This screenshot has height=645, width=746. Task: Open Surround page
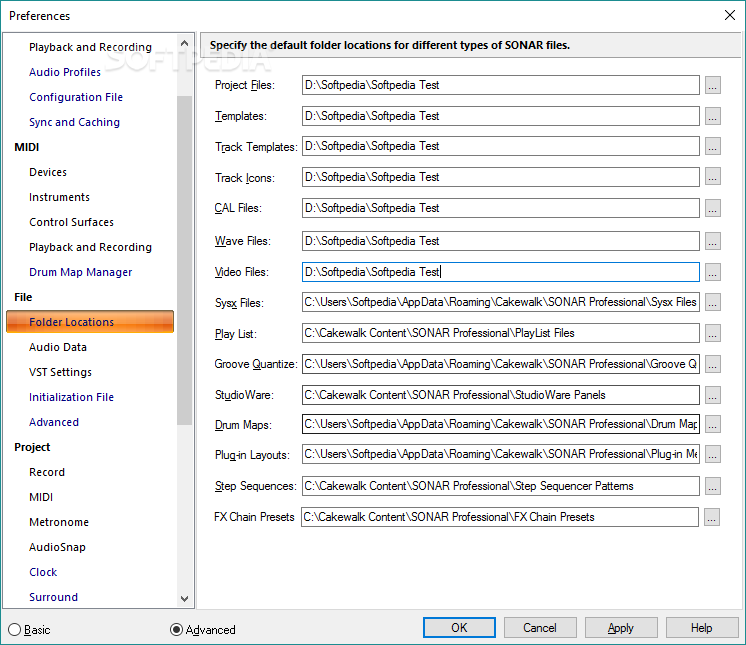pyautogui.click(x=53, y=597)
